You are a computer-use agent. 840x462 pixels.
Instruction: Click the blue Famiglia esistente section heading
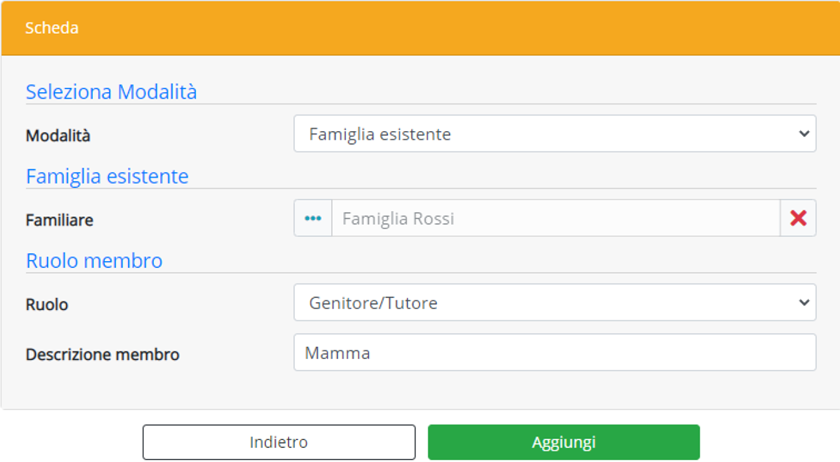click(x=107, y=177)
